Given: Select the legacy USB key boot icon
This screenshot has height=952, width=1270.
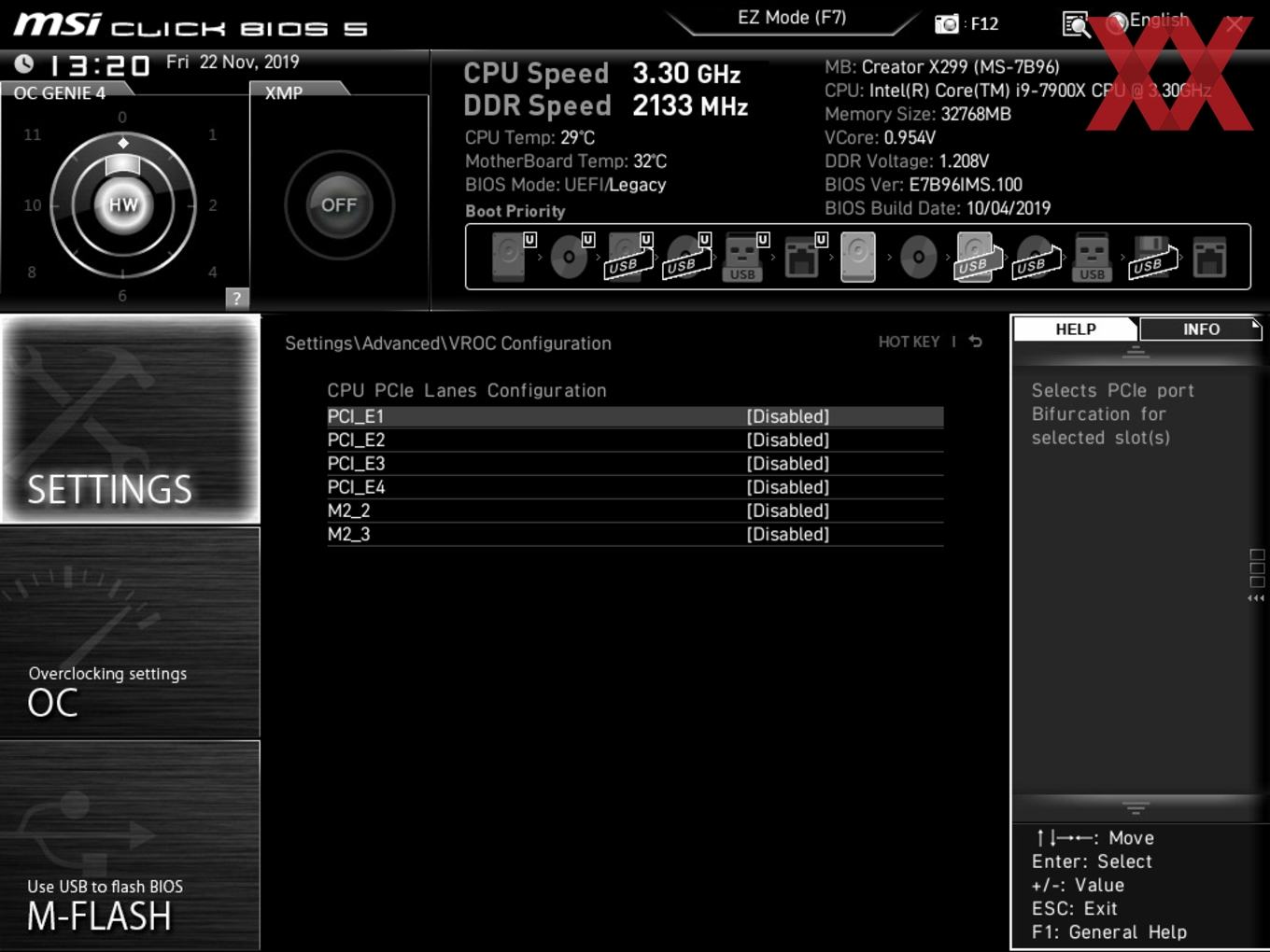Looking at the screenshot, I should click(x=1092, y=257).
